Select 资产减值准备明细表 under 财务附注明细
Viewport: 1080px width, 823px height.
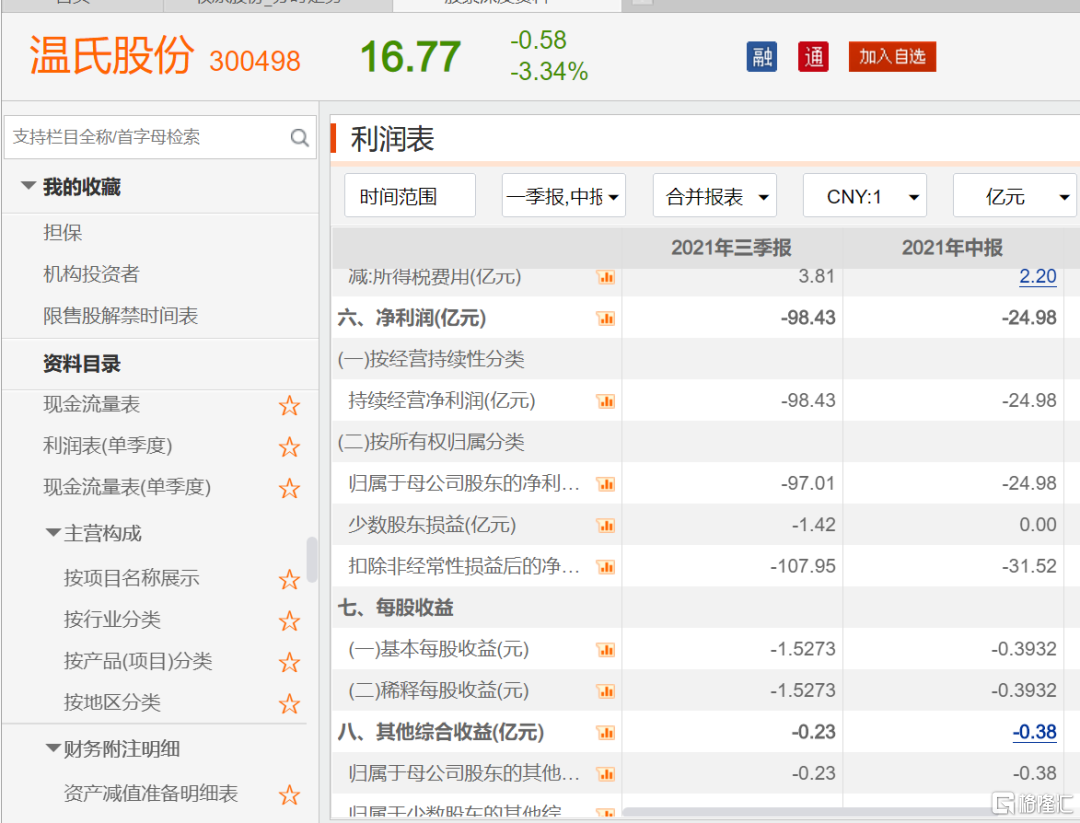pyautogui.click(x=151, y=793)
